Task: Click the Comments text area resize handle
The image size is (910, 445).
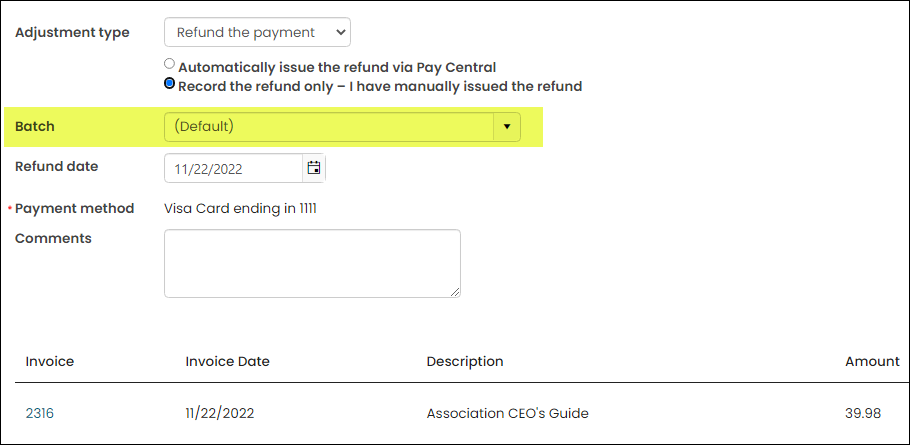Action: [x=455, y=292]
